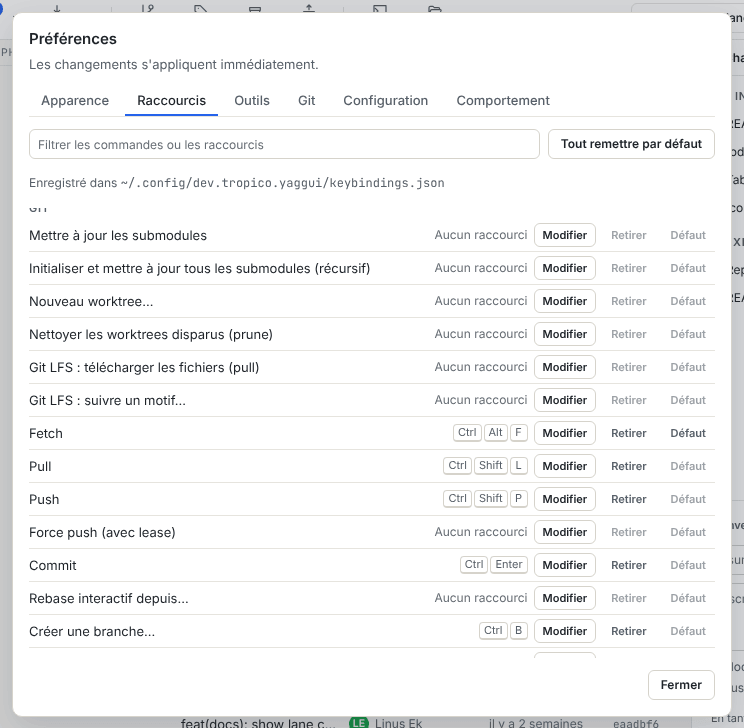Go to the Configuration tab
Viewport: 744px width, 728px height.
(x=386, y=101)
